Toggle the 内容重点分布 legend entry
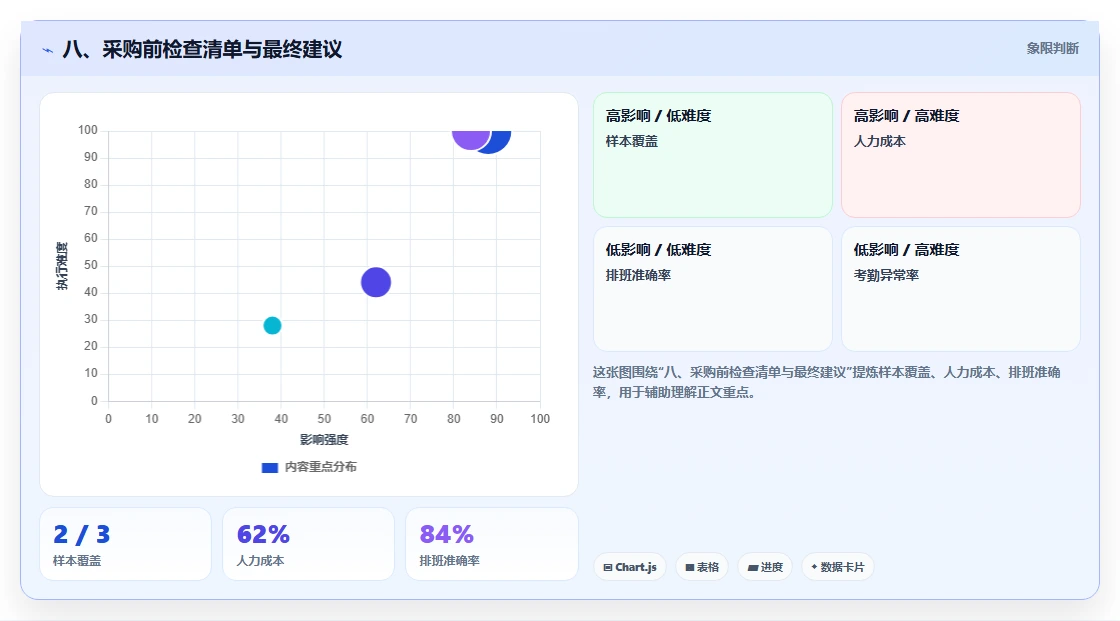Viewport: 1120px width, 621px height. 309,467
